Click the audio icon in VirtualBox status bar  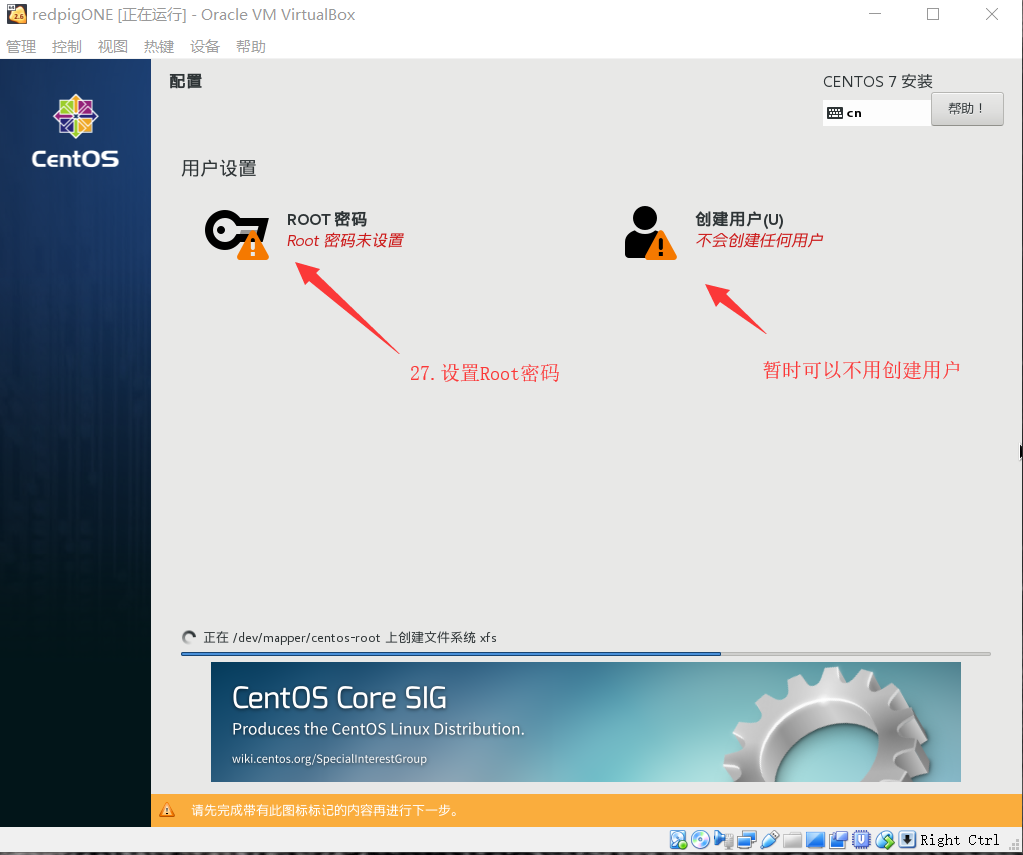click(722, 839)
